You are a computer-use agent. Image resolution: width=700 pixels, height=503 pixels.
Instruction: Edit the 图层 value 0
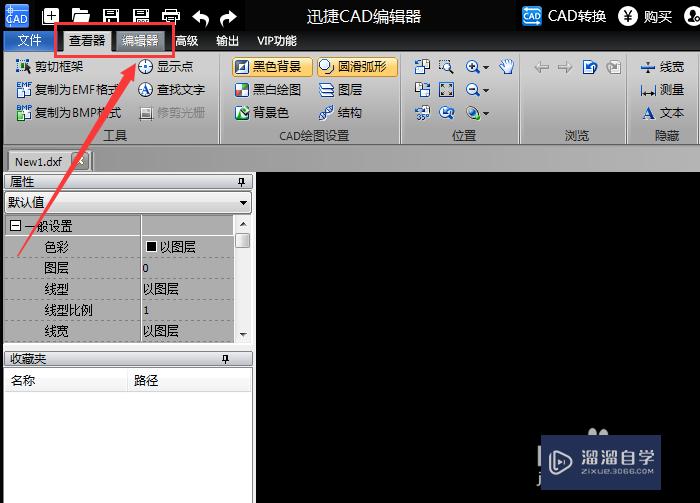188,268
